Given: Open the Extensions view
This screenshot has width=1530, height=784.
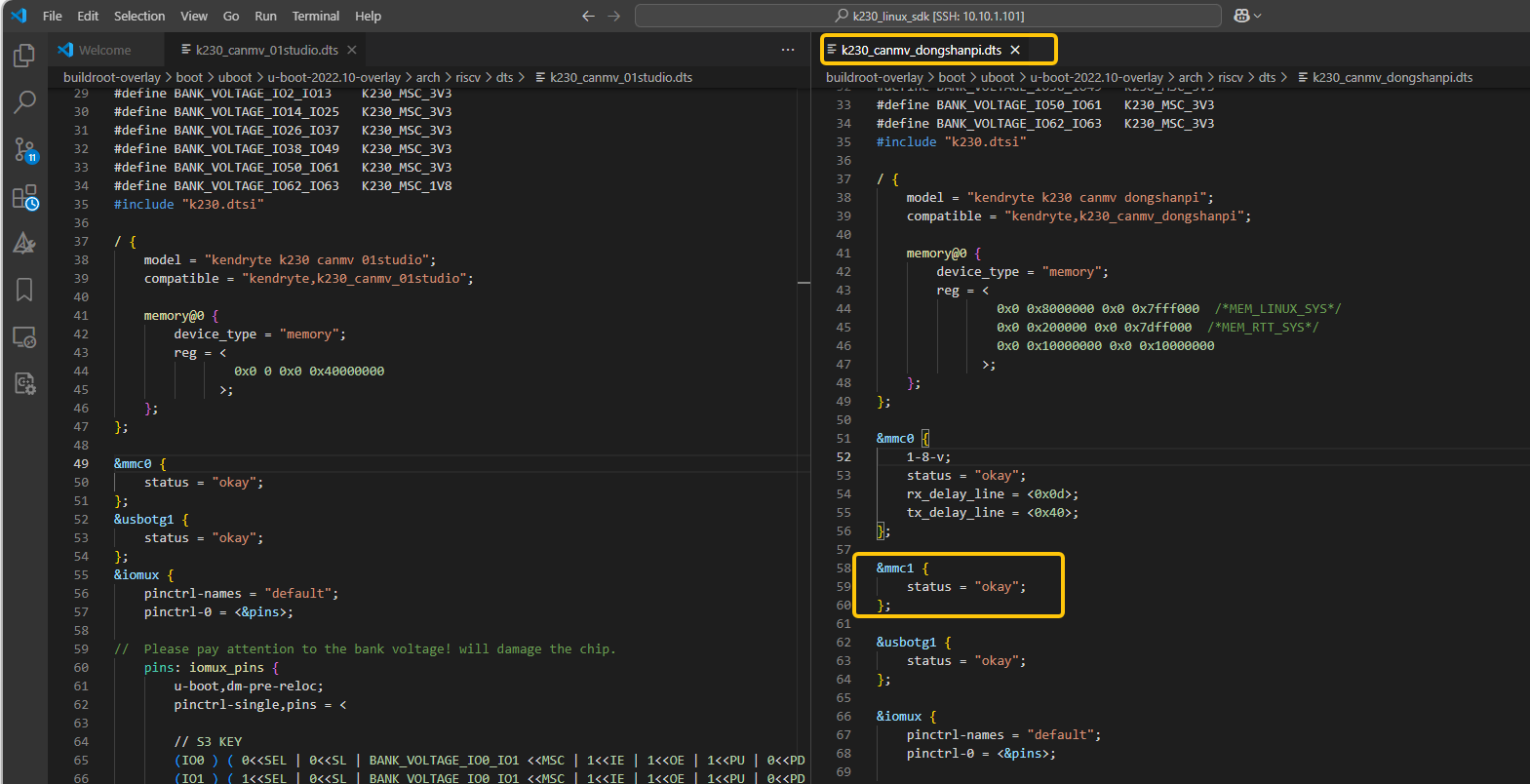Looking at the screenshot, I should 24,197.
